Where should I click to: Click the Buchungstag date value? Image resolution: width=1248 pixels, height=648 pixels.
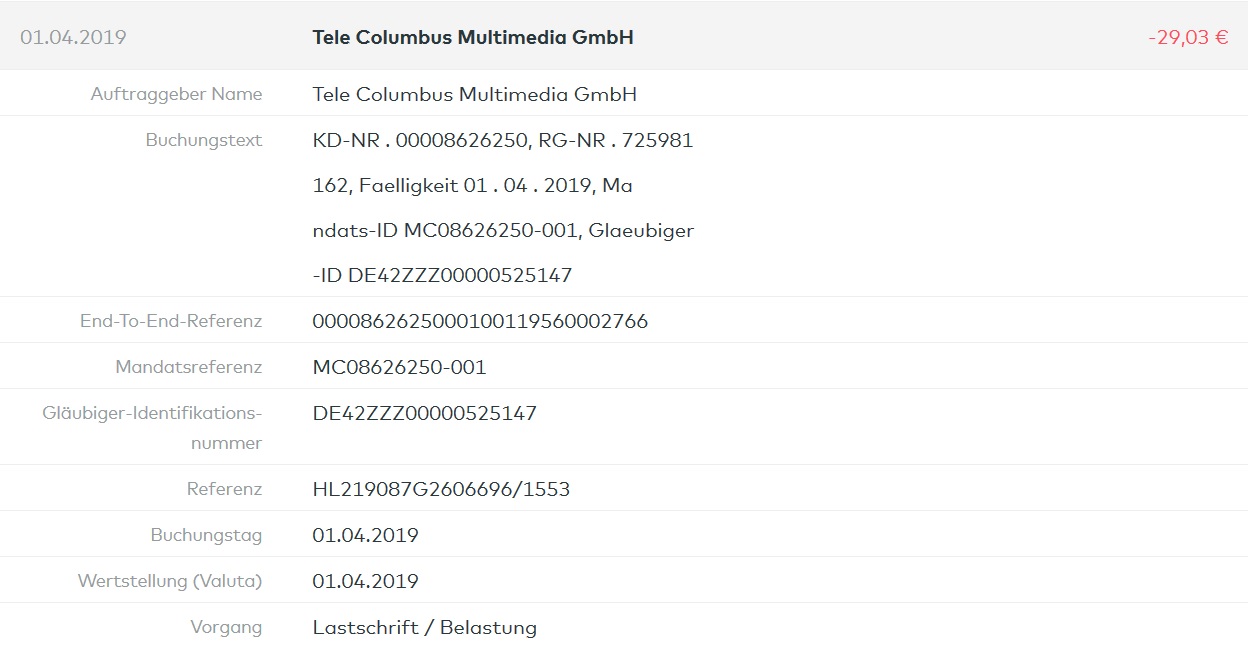coord(365,536)
